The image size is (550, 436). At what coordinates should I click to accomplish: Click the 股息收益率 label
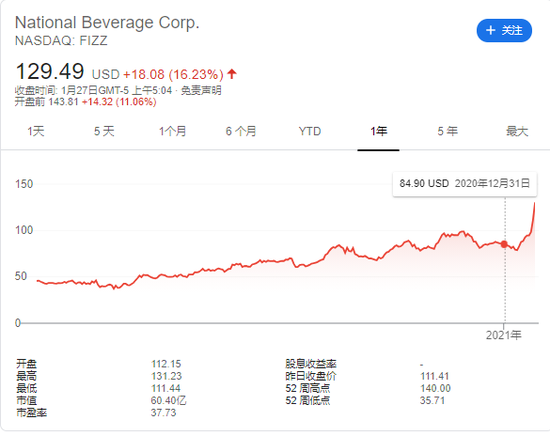(x=311, y=364)
